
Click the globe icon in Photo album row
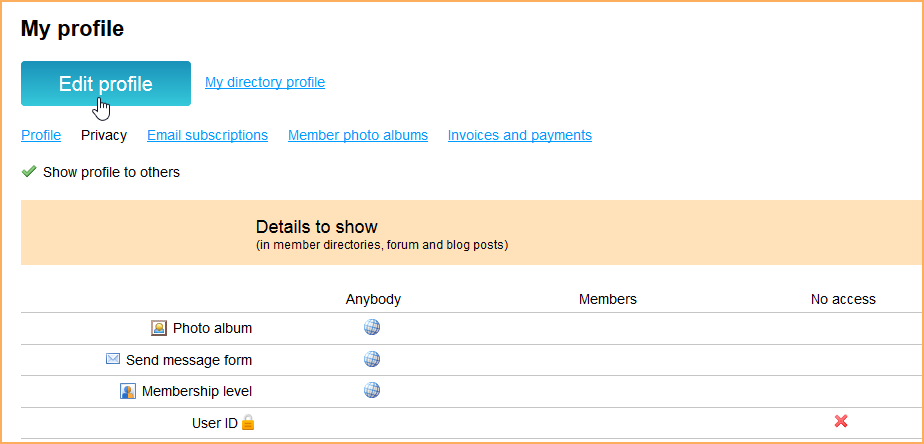[x=372, y=327]
